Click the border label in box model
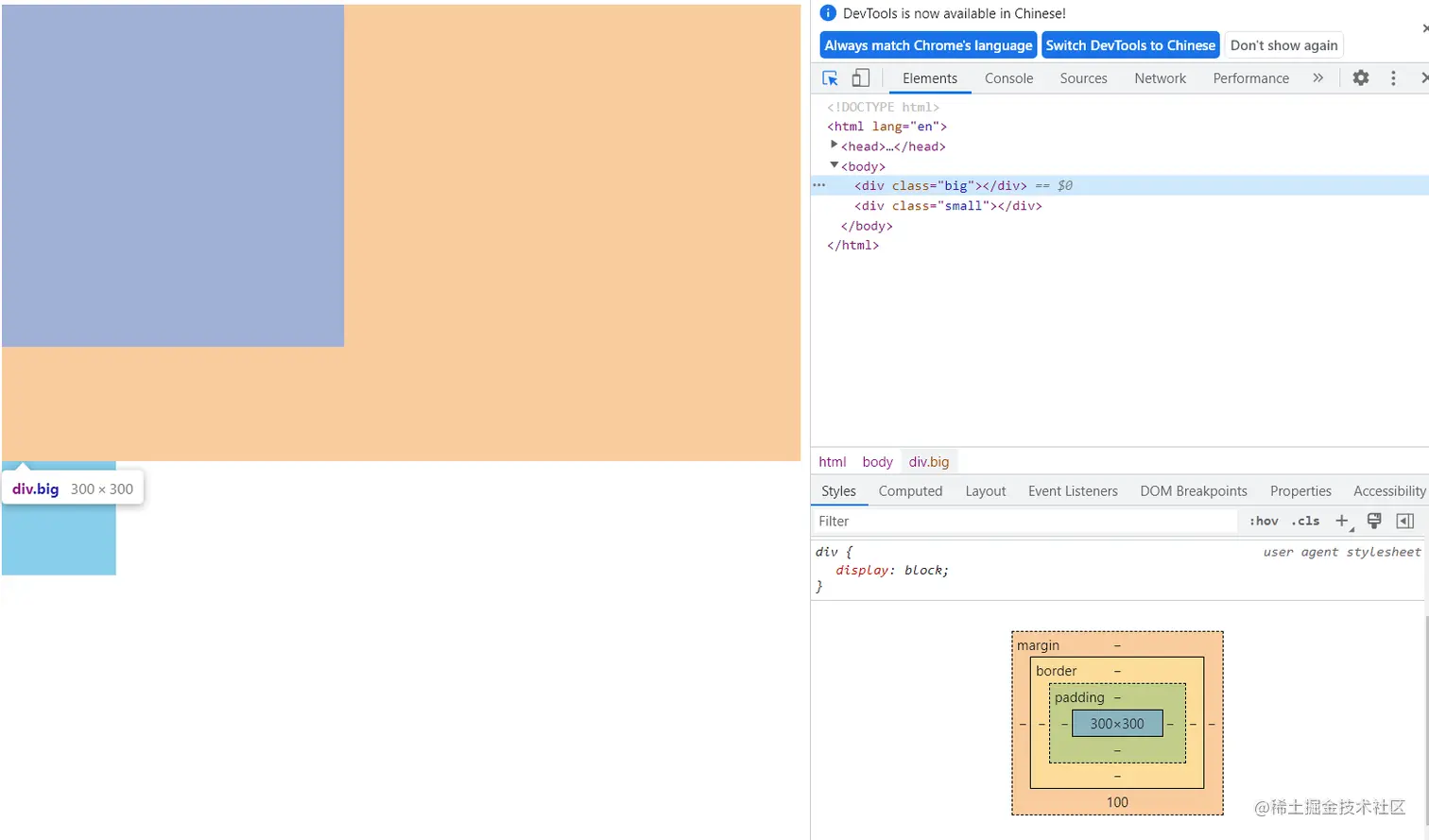Screen dimensions: 1429x840 1056,671
